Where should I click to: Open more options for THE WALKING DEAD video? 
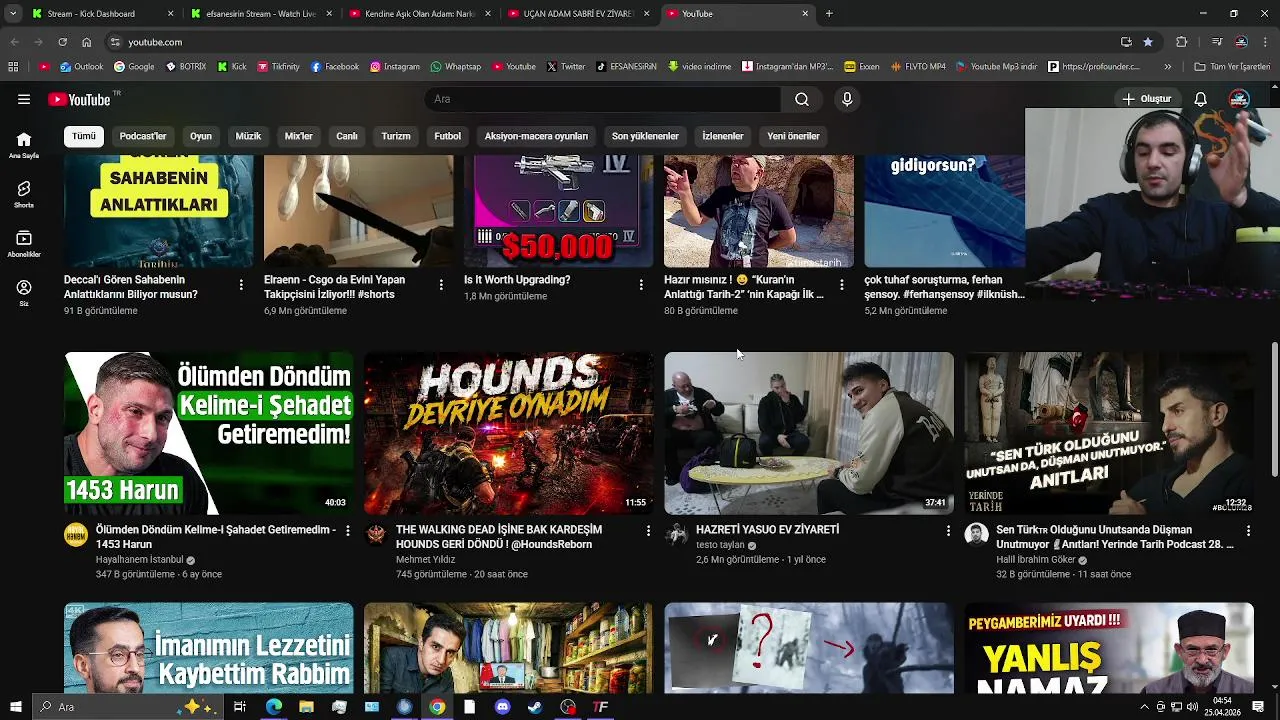[x=648, y=530]
